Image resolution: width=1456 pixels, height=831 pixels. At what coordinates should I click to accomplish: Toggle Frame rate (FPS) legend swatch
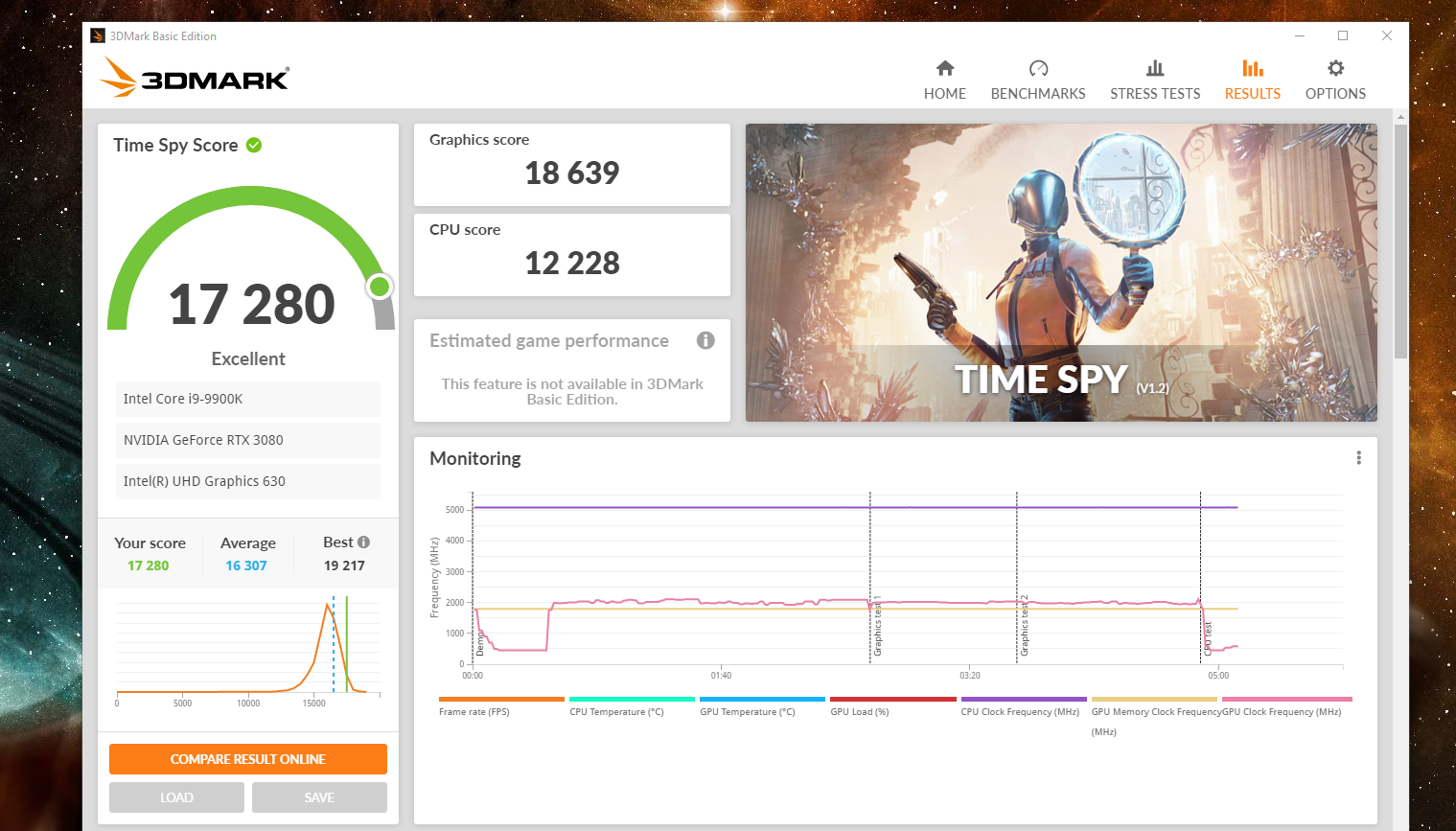(x=501, y=700)
